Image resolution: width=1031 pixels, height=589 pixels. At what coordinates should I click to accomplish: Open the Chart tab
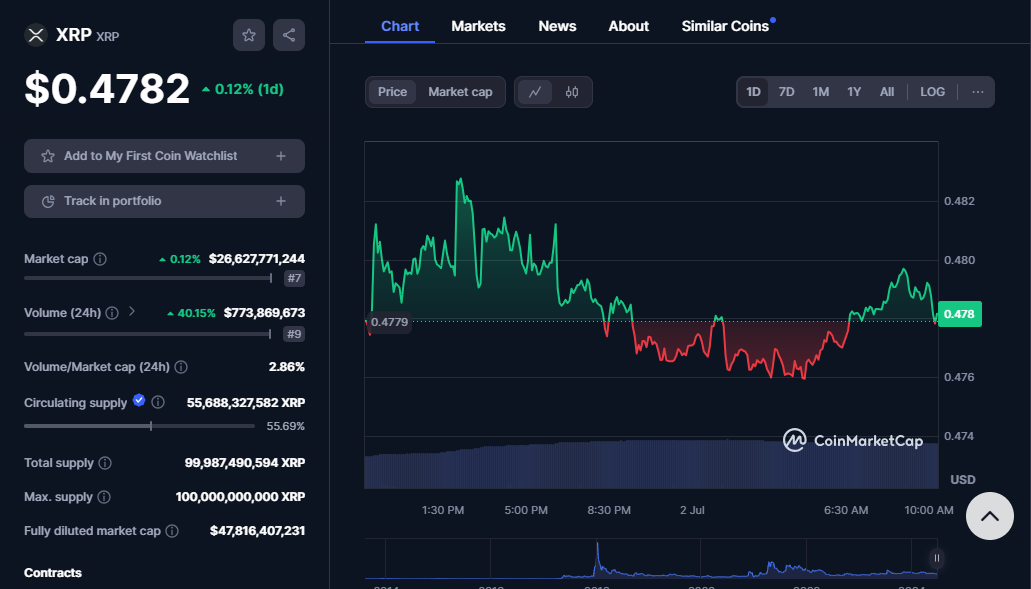[x=400, y=26]
